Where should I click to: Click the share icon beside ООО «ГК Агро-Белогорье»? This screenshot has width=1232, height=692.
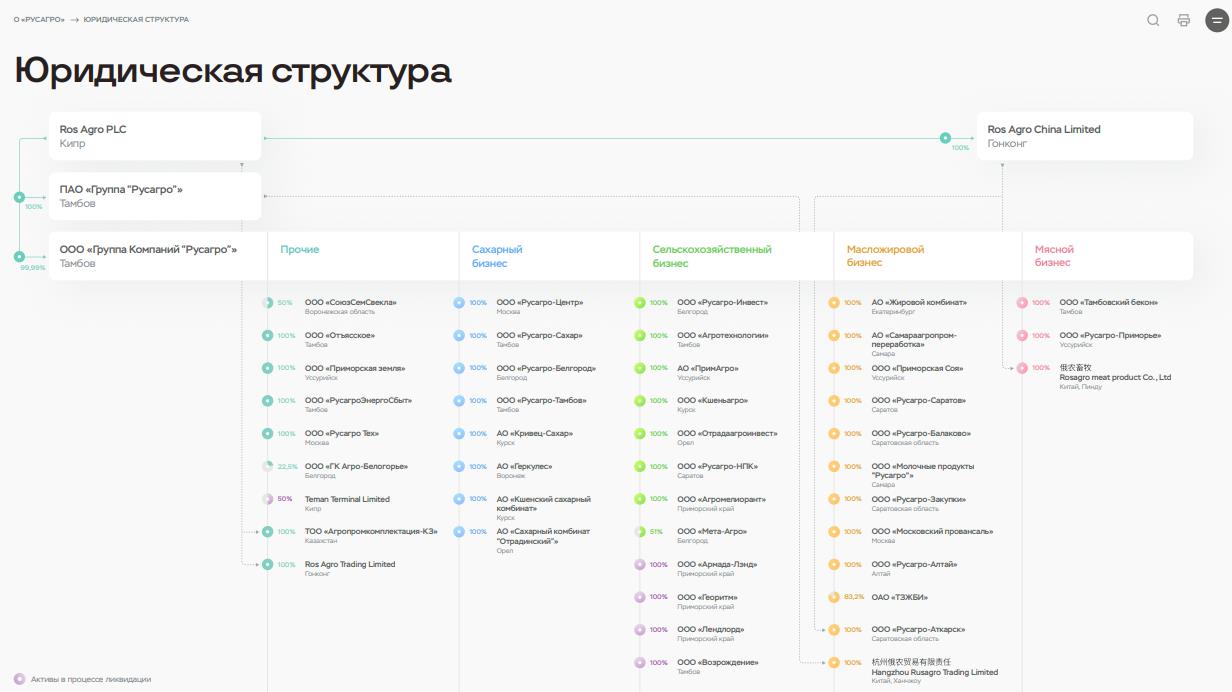point(267,467)
